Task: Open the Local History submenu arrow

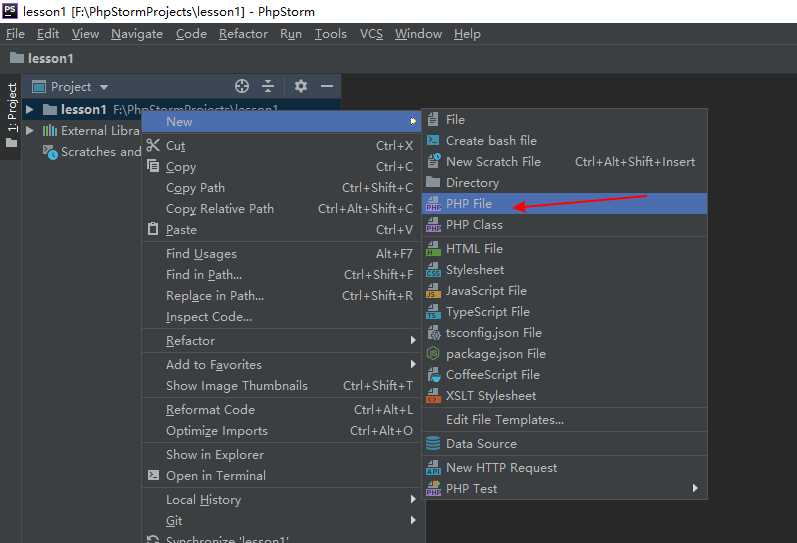Action: tap(413, 499)
